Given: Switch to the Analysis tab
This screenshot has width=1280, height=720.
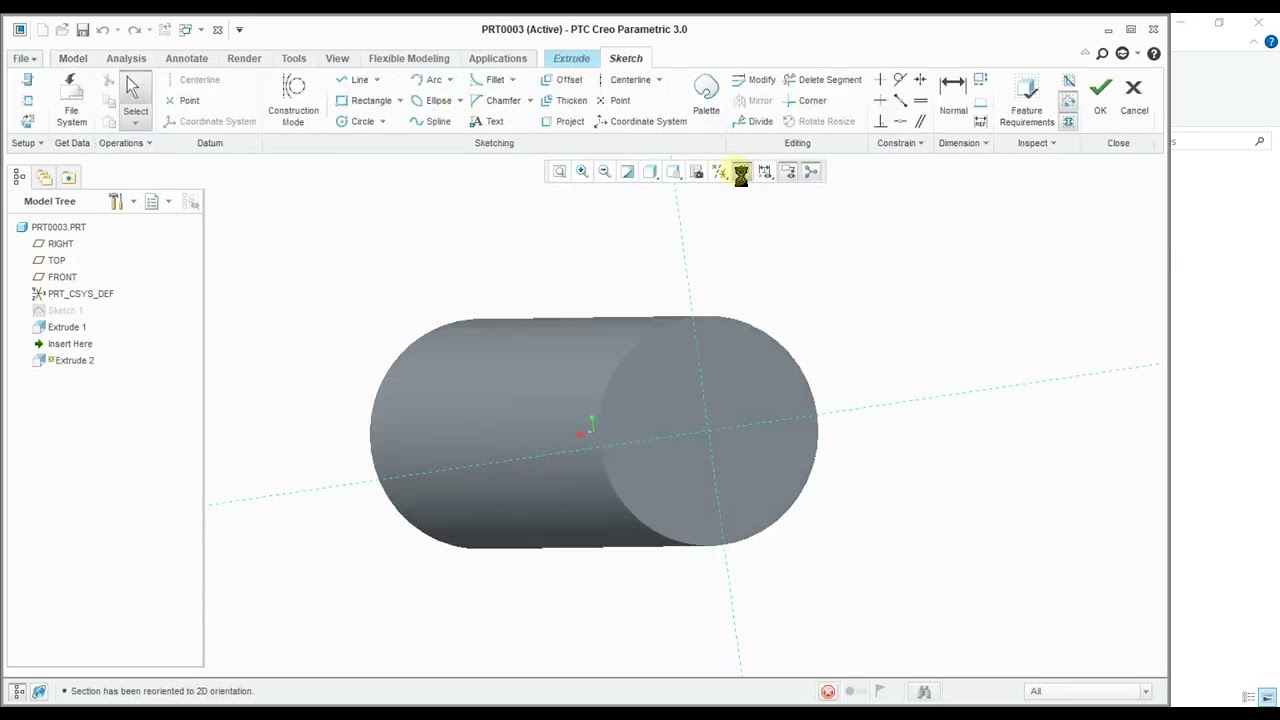Looking at the screenshot, I should tap(126, 58).
